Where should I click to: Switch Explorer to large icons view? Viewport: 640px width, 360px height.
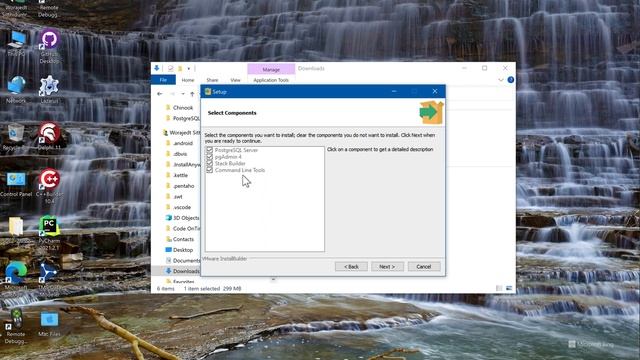pyautogui.click(x=509, y=288)
